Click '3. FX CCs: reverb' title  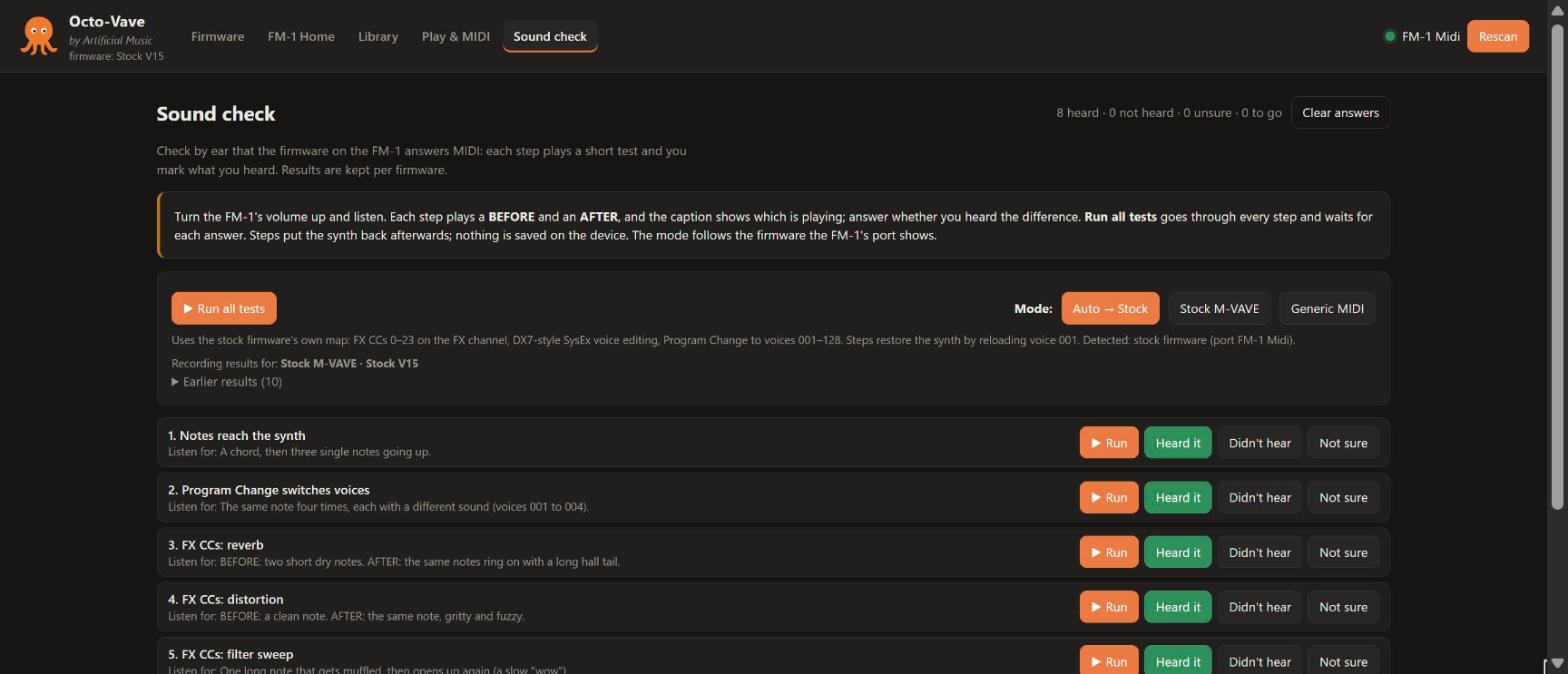pyautogui.click(x=216, y=545)
